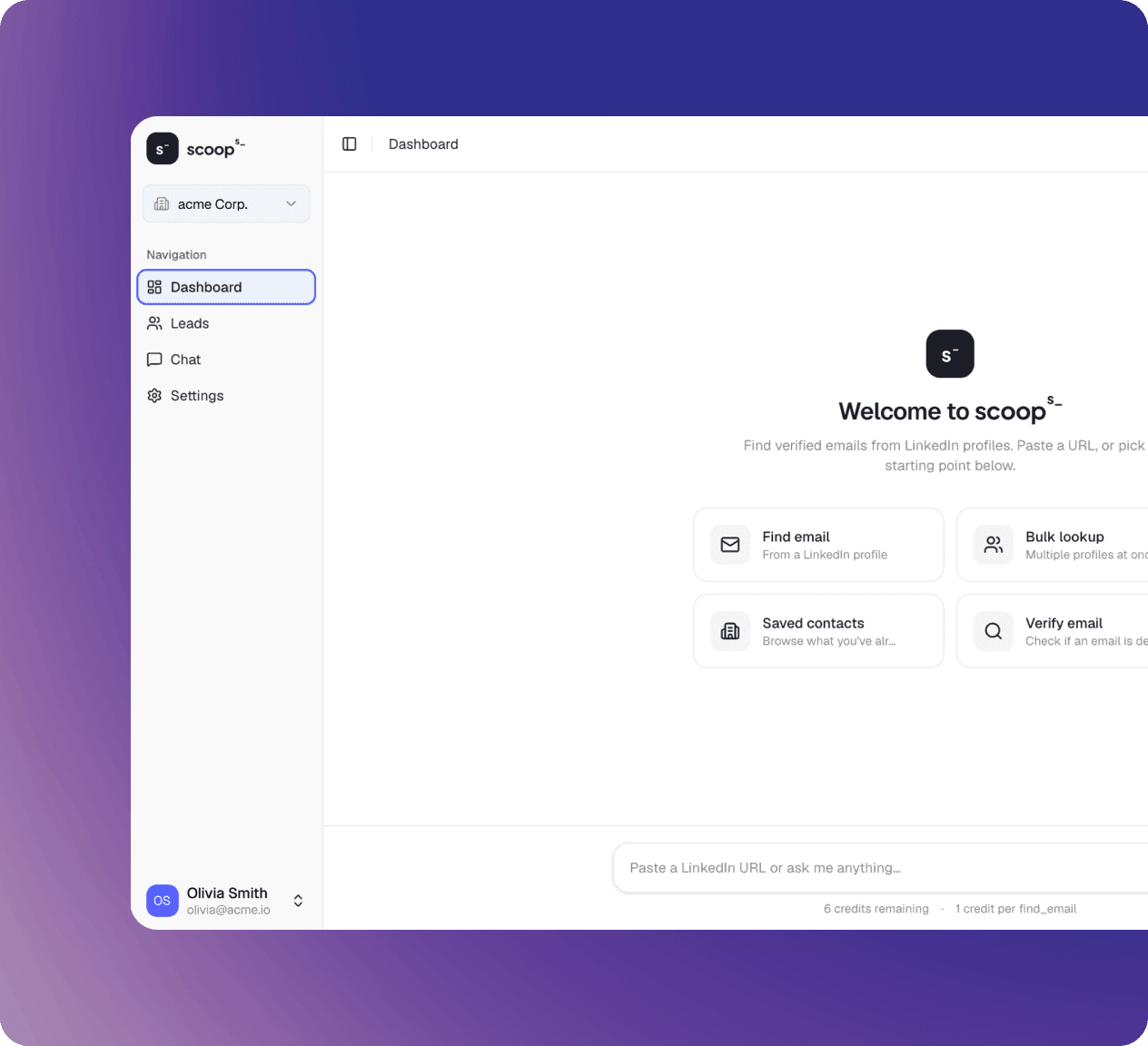
Task: Open Settings from the sidebar
Action: 226,396
